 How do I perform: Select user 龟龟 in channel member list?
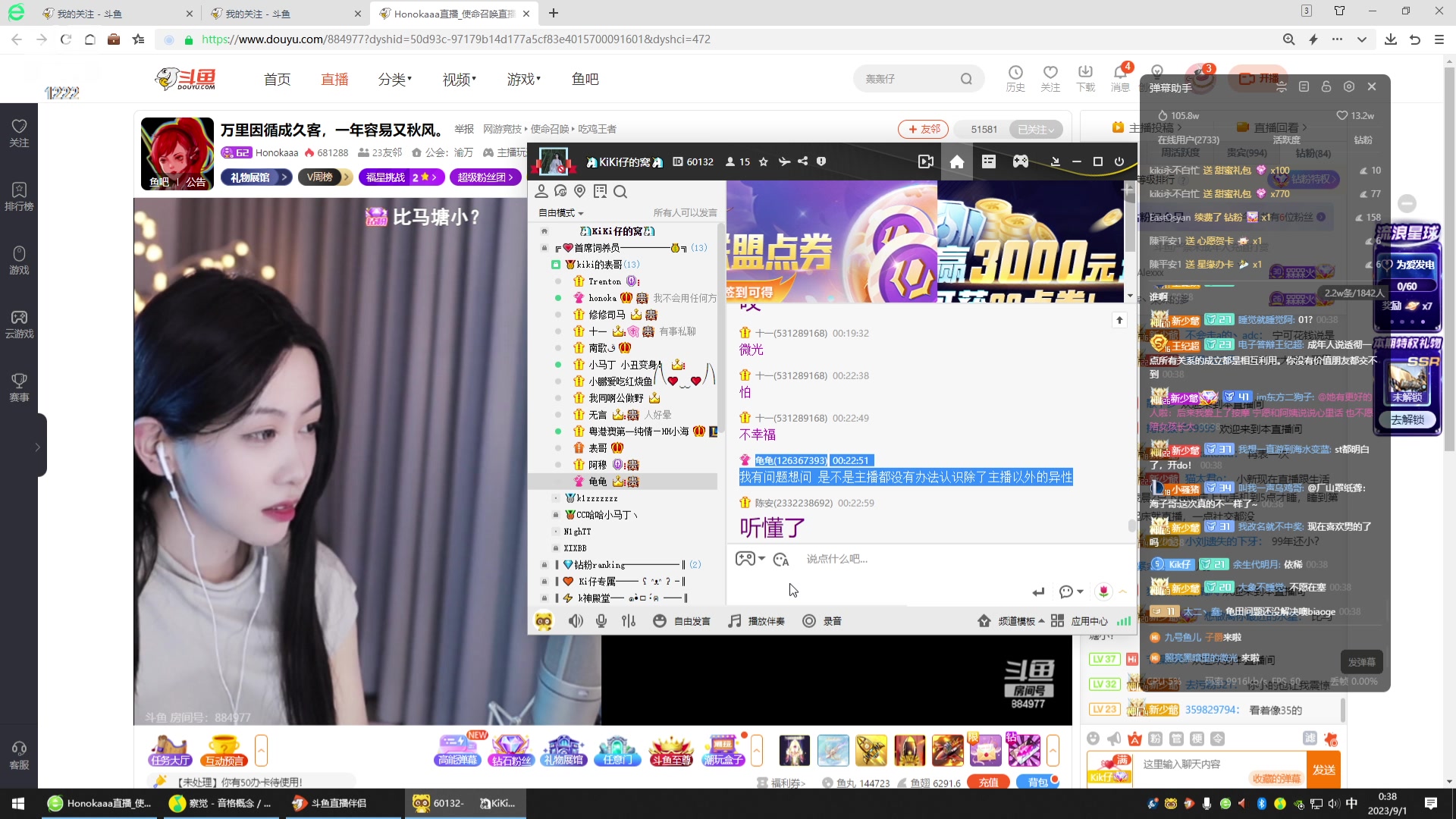click(x=623, y=482)
